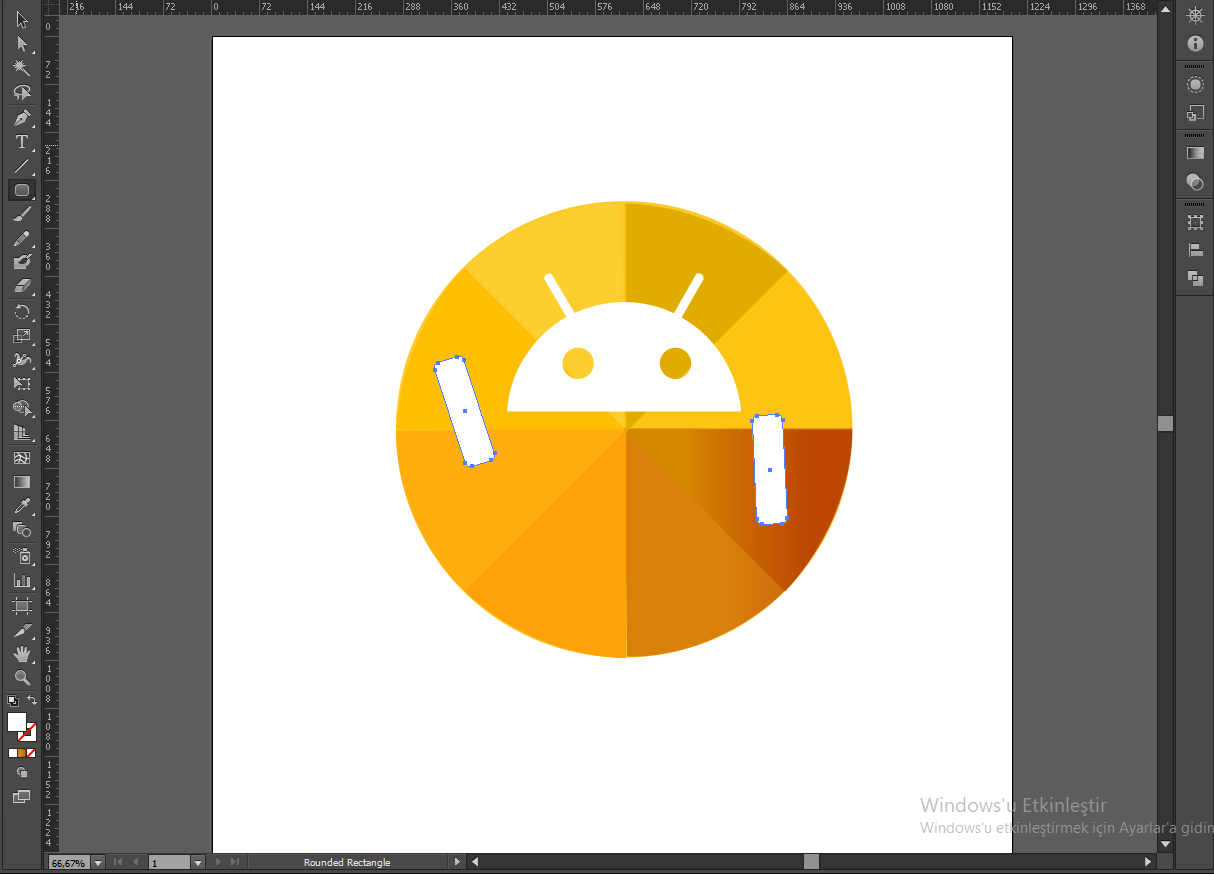Select the Artboard tool
The image size is (1214, 874).
(x=21, y=605)
